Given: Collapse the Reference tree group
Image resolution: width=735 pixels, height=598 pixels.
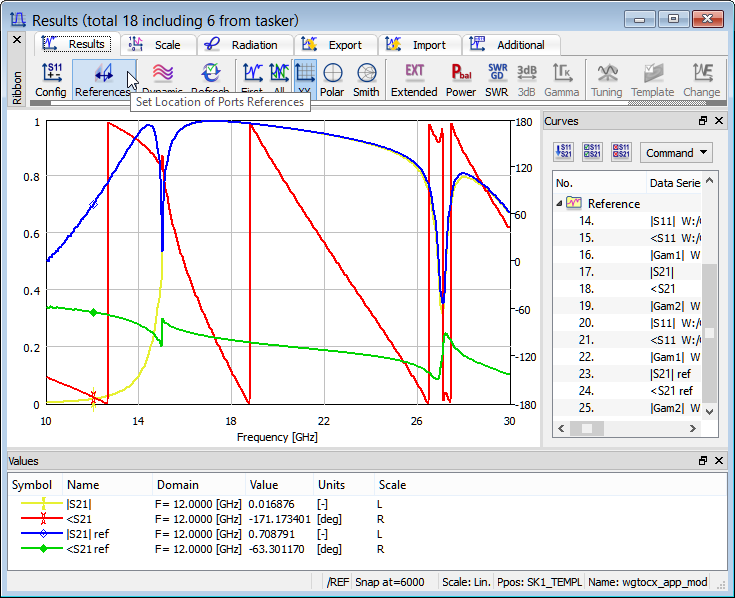Looking at the screenshot, I should pyautogui.click(x=559, y=203).
